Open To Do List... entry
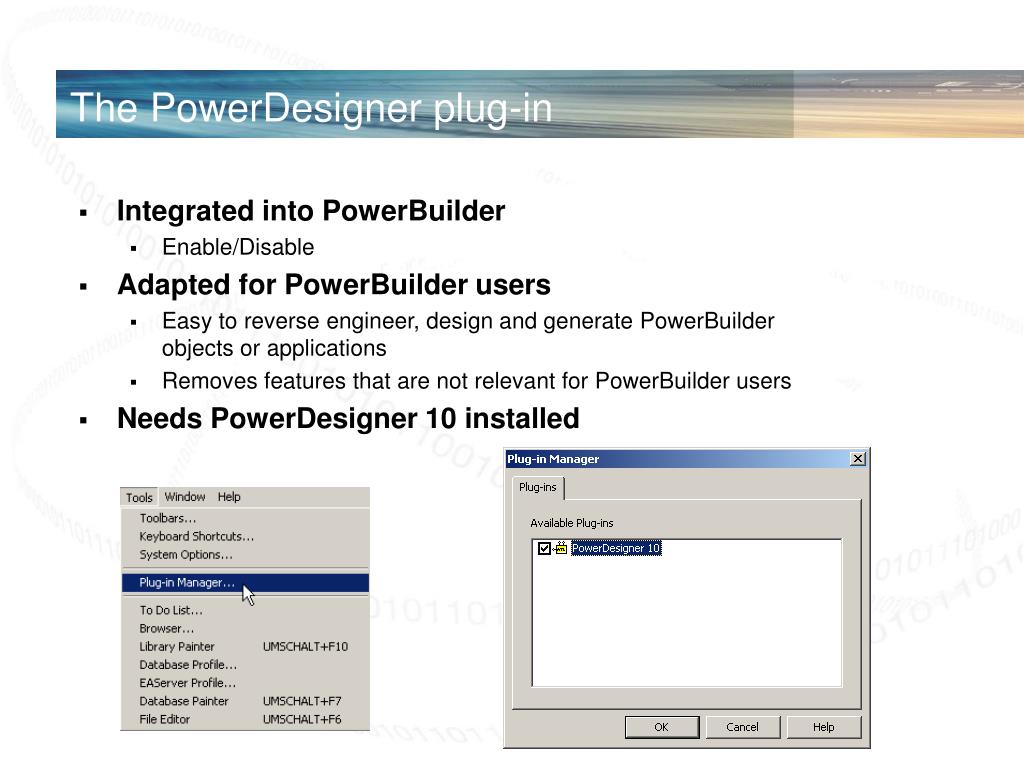Screen dimensions: 1024x768 246,610
